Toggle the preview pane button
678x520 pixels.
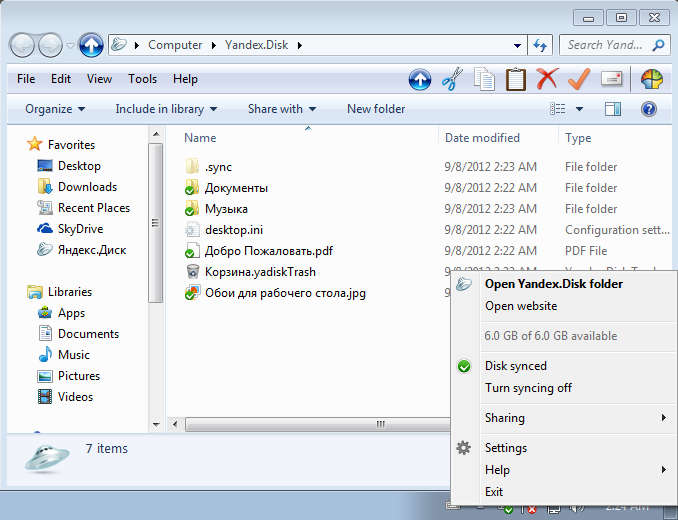point(612,109)
